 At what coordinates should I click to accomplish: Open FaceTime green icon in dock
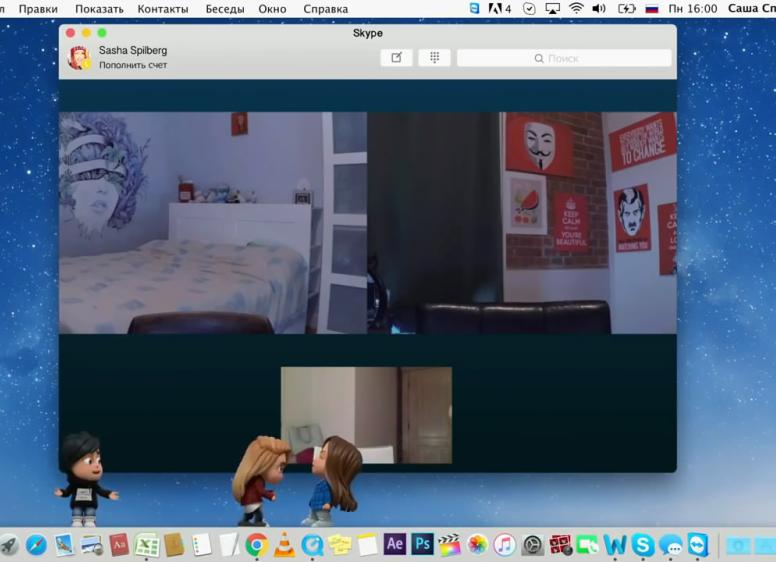point(587,545)
